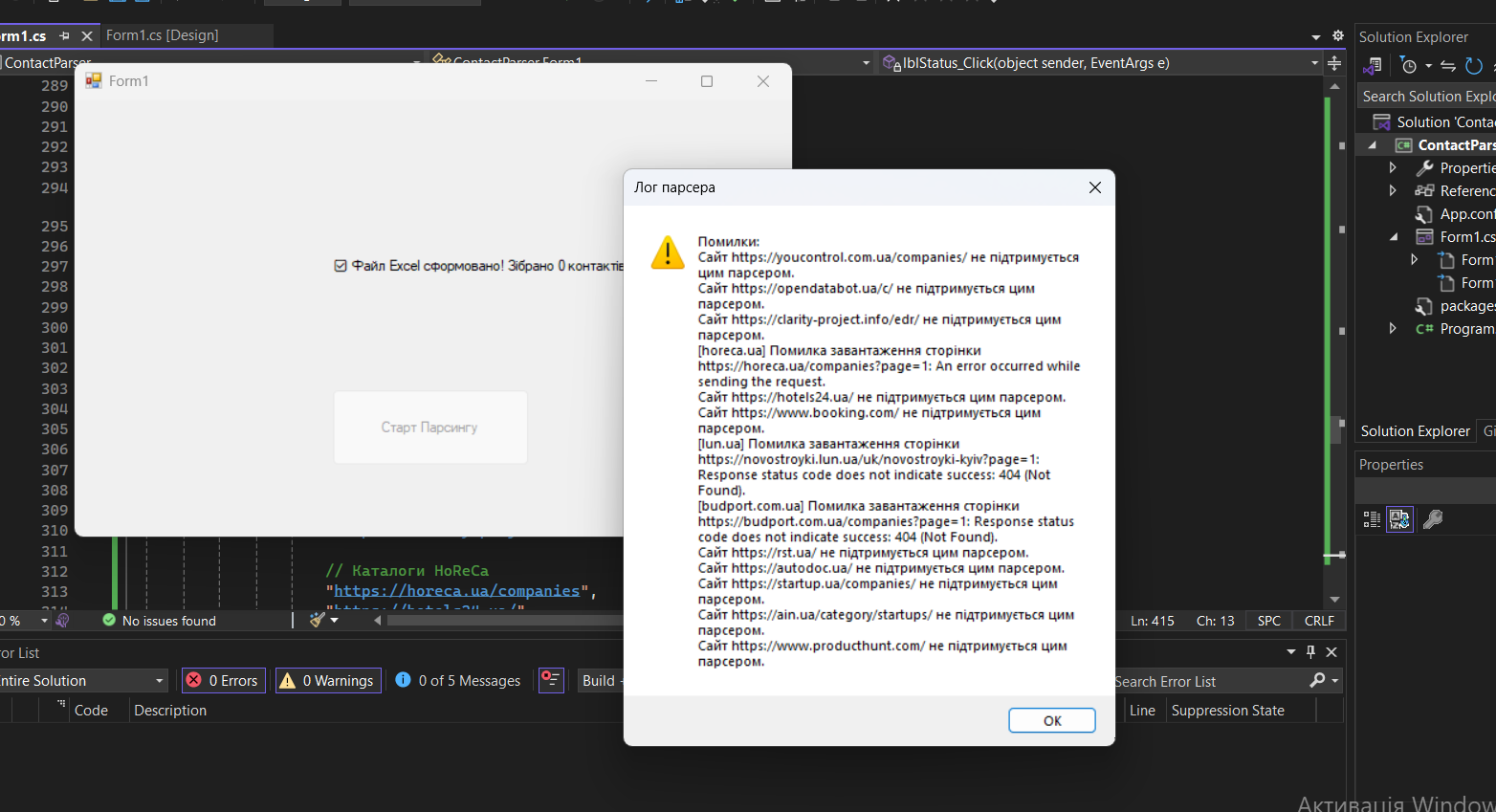Click the Ln: 415 status indicator
Image resolution: width=1496 pixels, height=812 pixels.
click(1153, 621)
